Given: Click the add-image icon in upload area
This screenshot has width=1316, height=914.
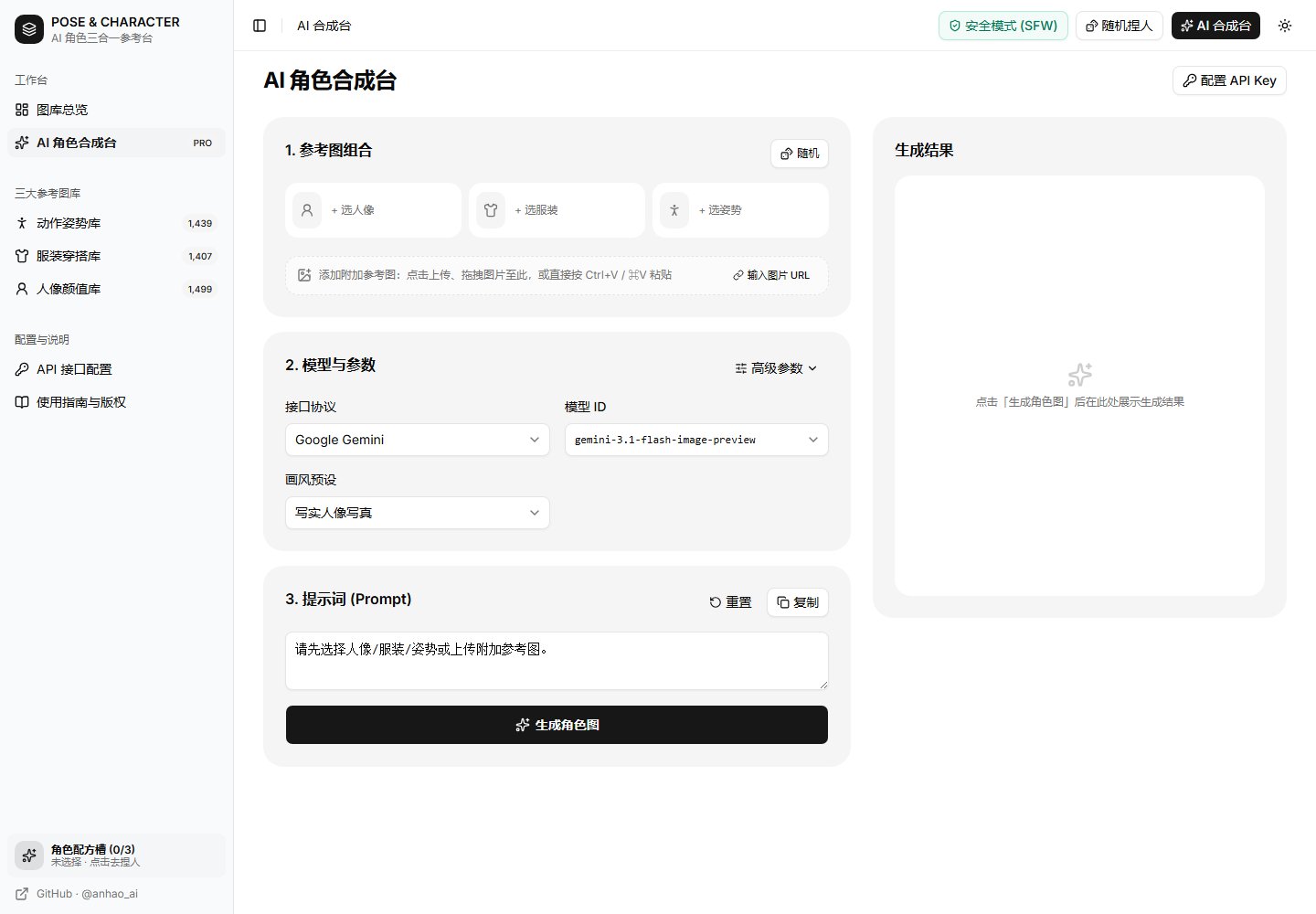Looking at the screenshot, I should tap(305, 275).
